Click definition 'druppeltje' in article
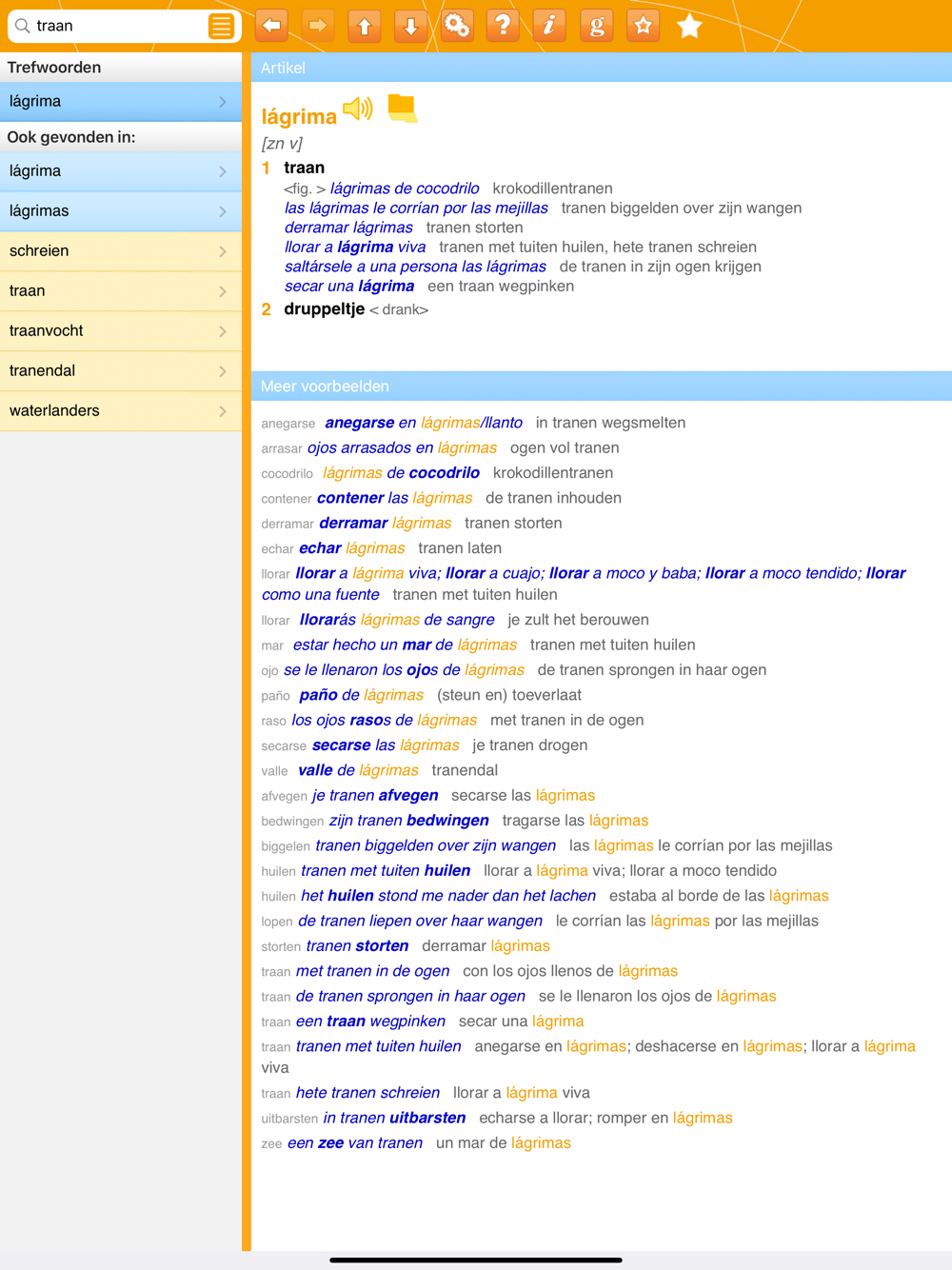The height and width of the screenshot is (1270, 952). [324, 309]
